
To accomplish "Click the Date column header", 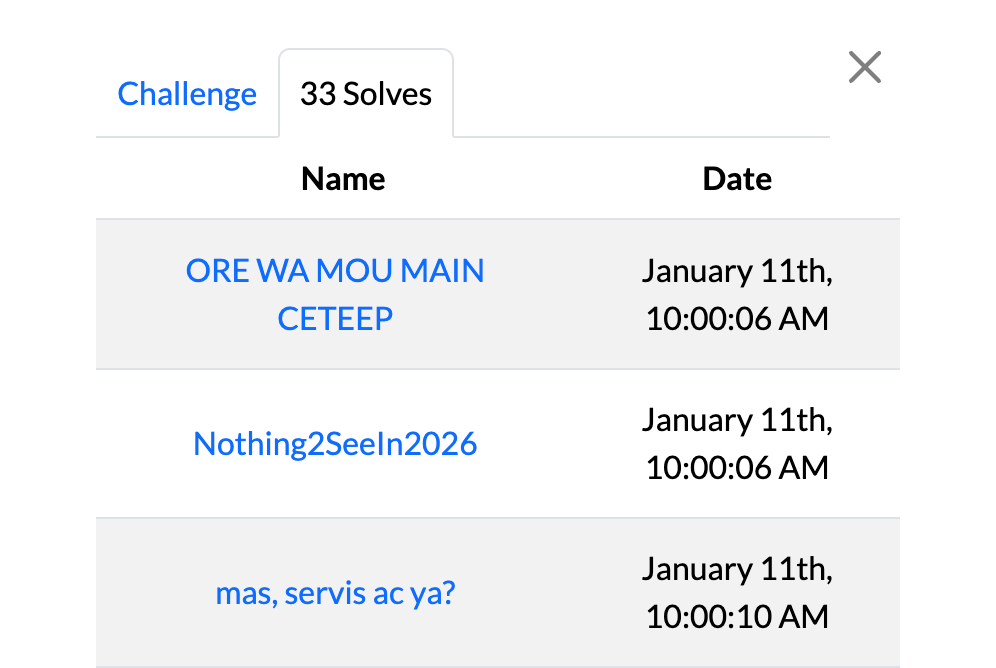I will [737, 179].
